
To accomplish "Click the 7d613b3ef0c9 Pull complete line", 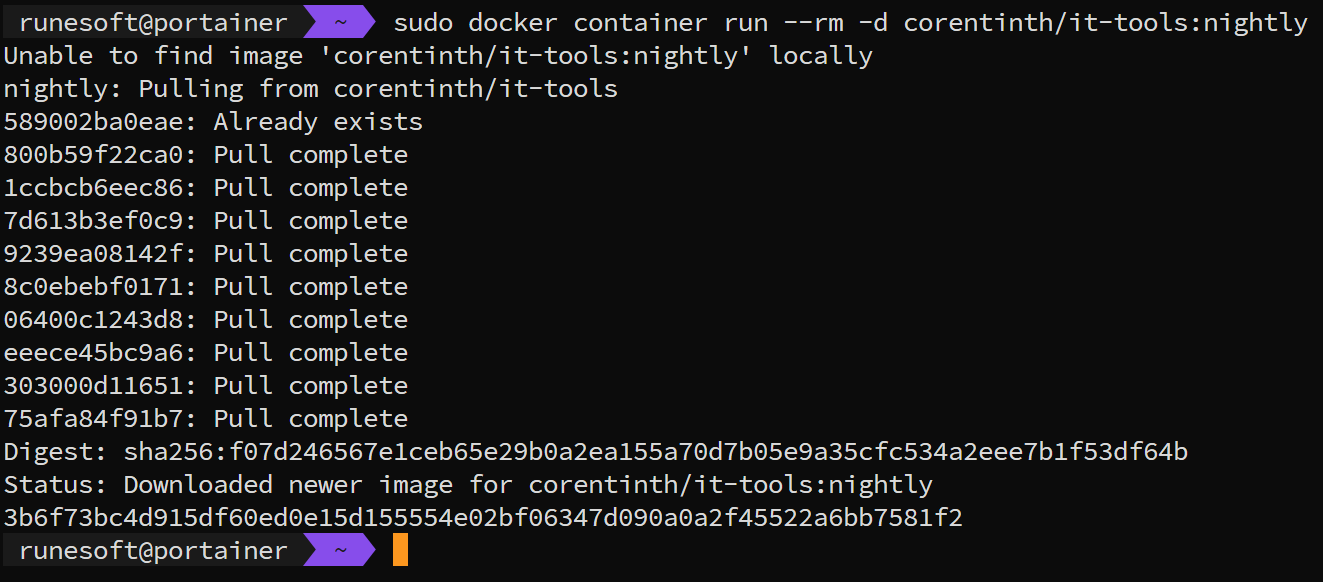I will point(206,221).
